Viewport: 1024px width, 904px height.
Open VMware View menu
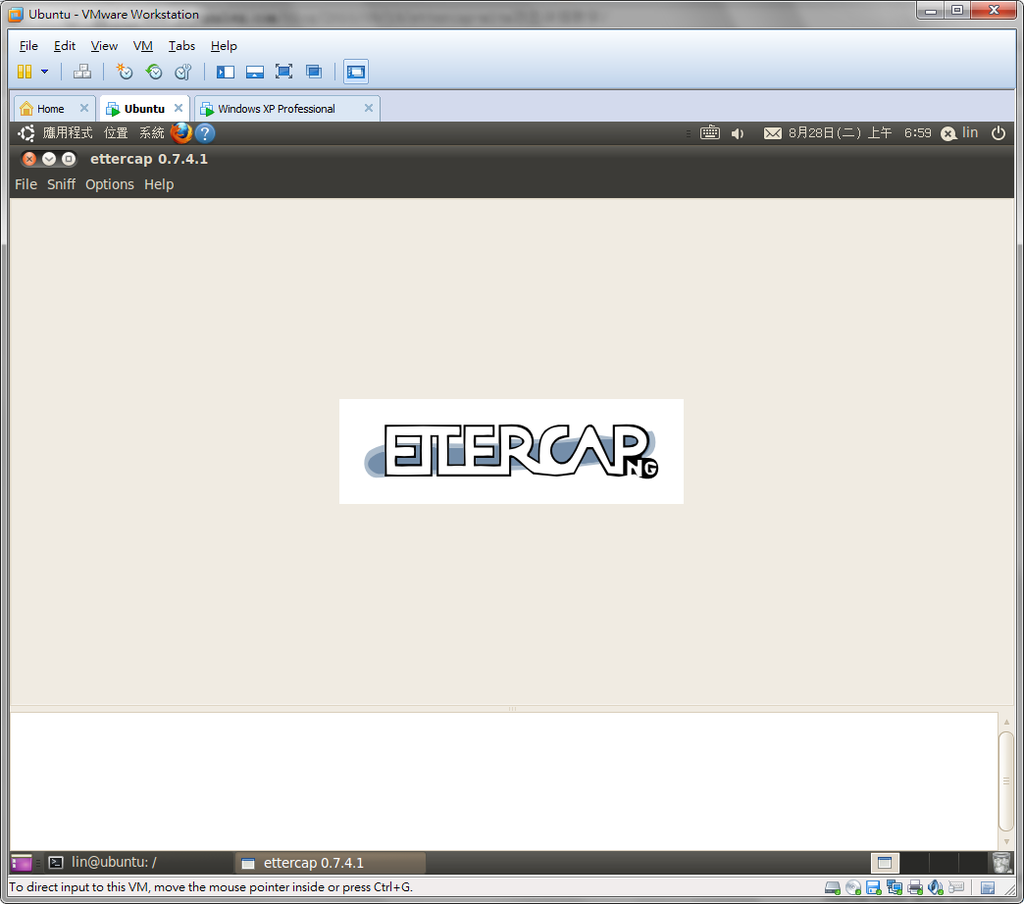104,46
